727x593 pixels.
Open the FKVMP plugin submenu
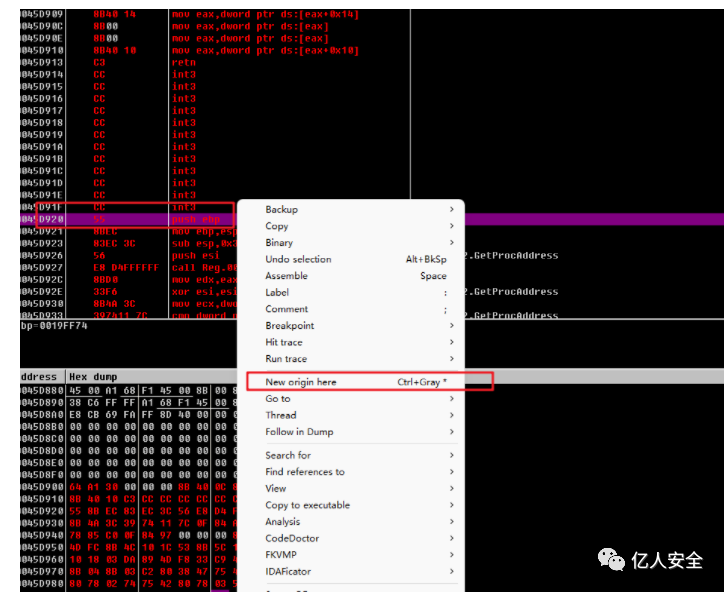pyautogui.click(x=351, y=555)
